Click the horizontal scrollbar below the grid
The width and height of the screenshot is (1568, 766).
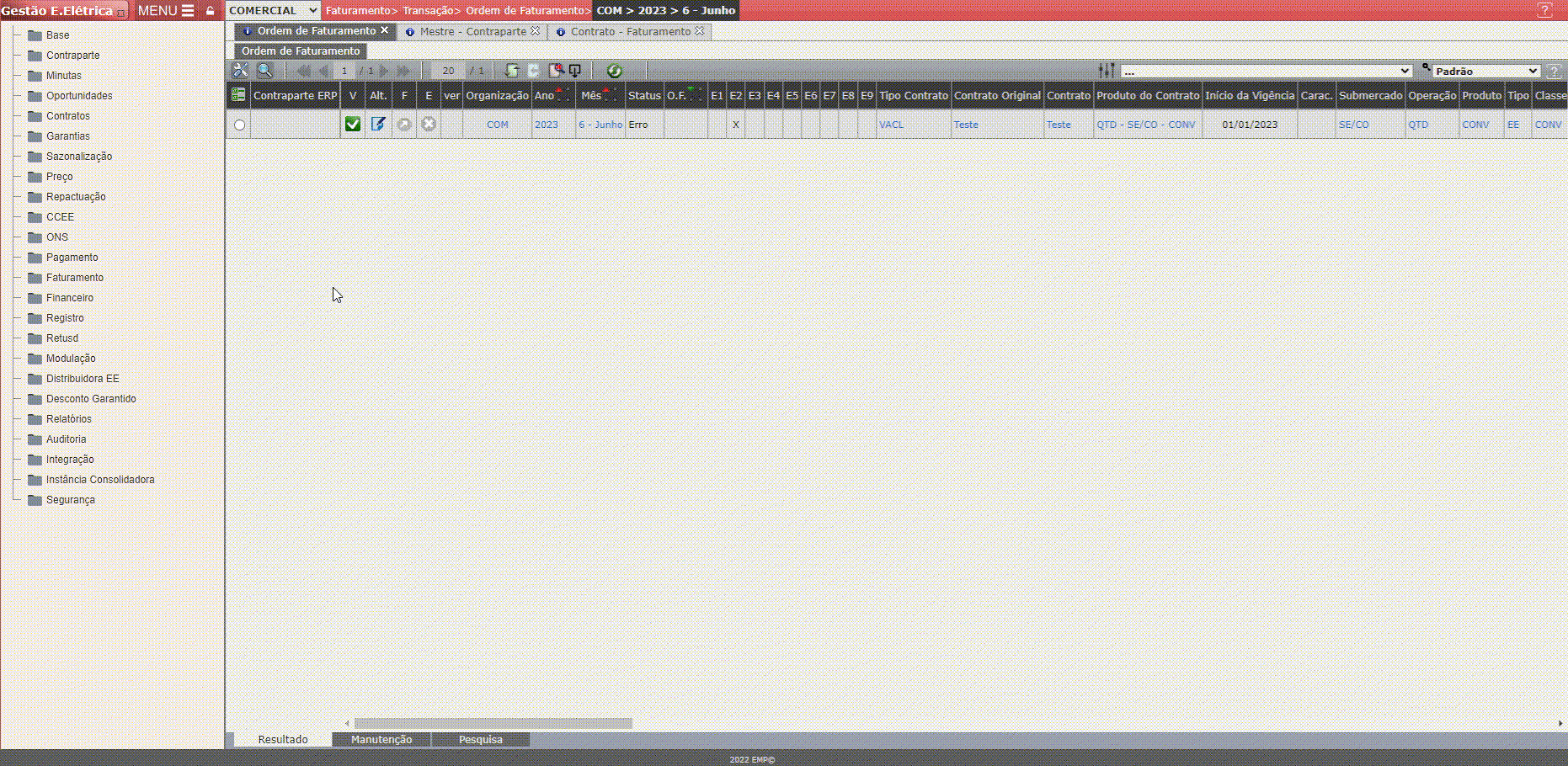point(493,724)
